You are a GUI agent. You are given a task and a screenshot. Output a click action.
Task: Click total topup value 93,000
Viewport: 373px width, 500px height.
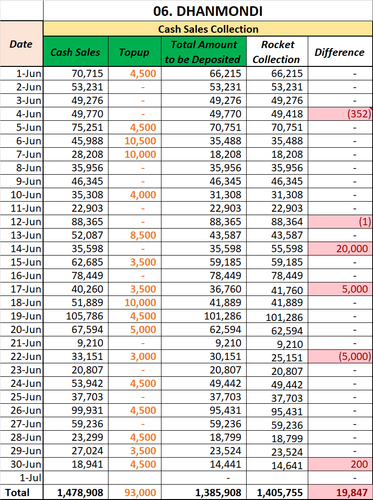[135, 492]
